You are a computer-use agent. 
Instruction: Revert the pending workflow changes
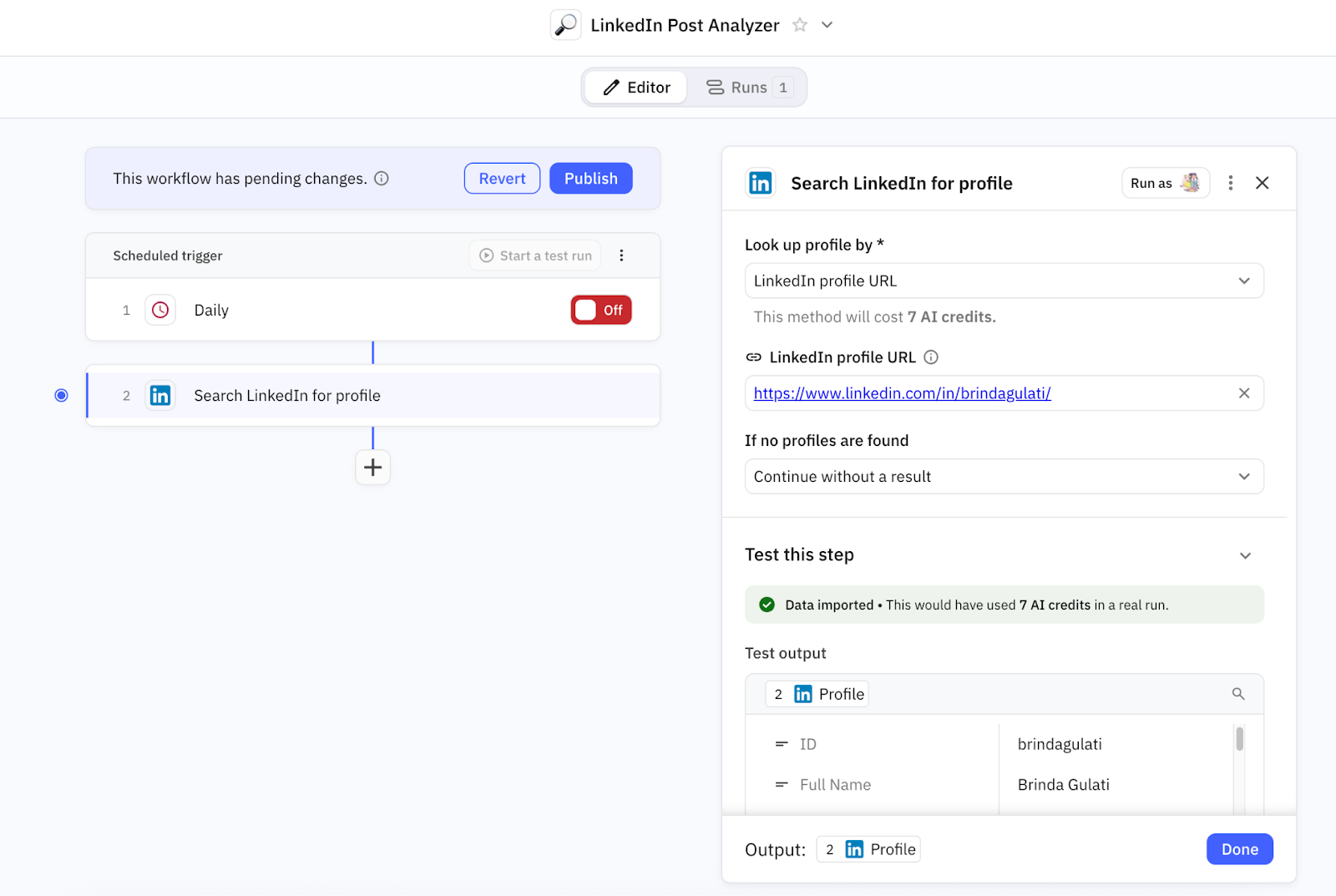tap(502, 179)
